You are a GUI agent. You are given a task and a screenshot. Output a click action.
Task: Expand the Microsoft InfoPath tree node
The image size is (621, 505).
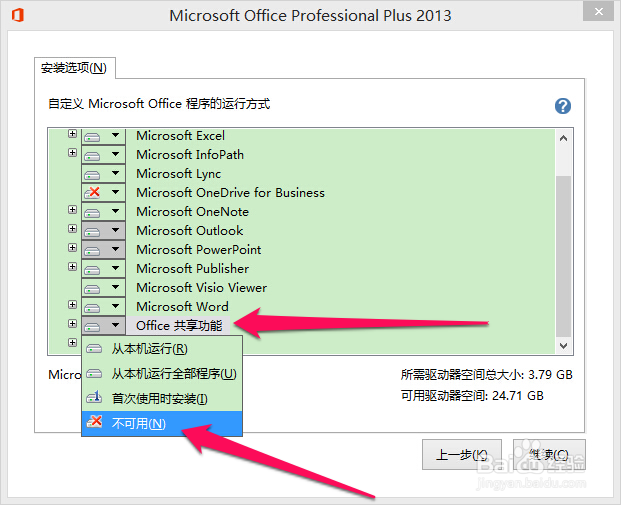(x=72, y=152)
